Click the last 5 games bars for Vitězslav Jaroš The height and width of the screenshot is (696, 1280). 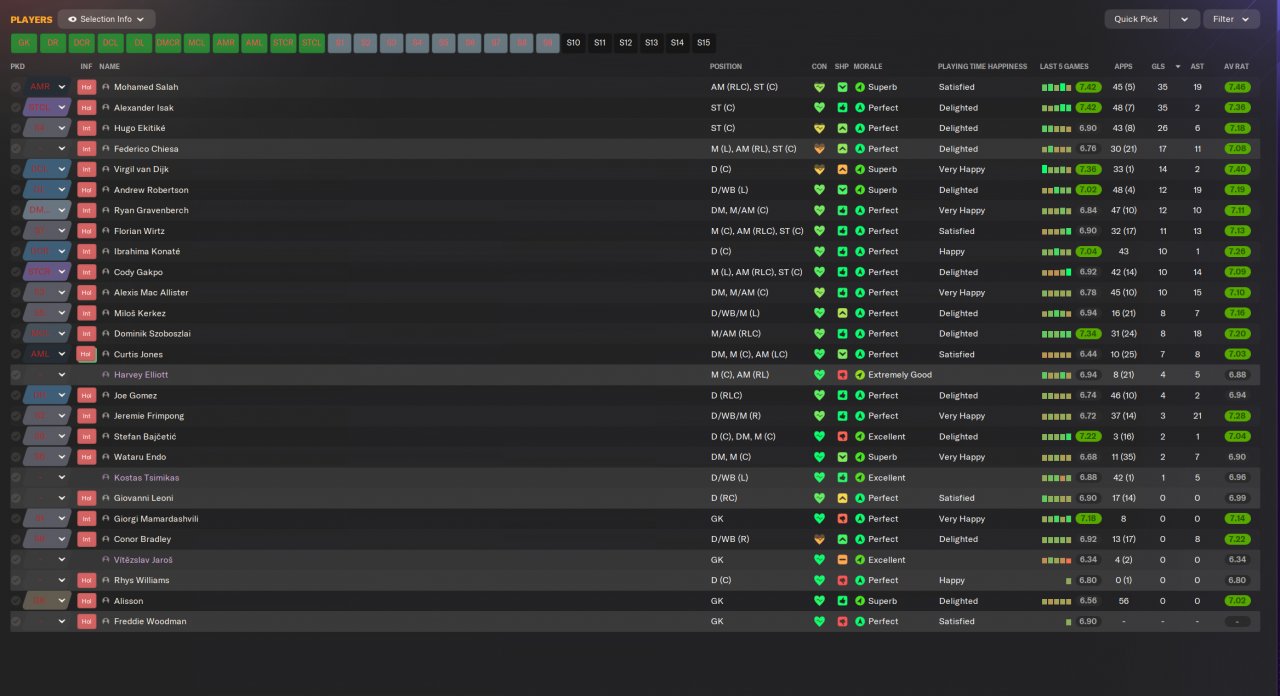click(x=1056, y=560)
